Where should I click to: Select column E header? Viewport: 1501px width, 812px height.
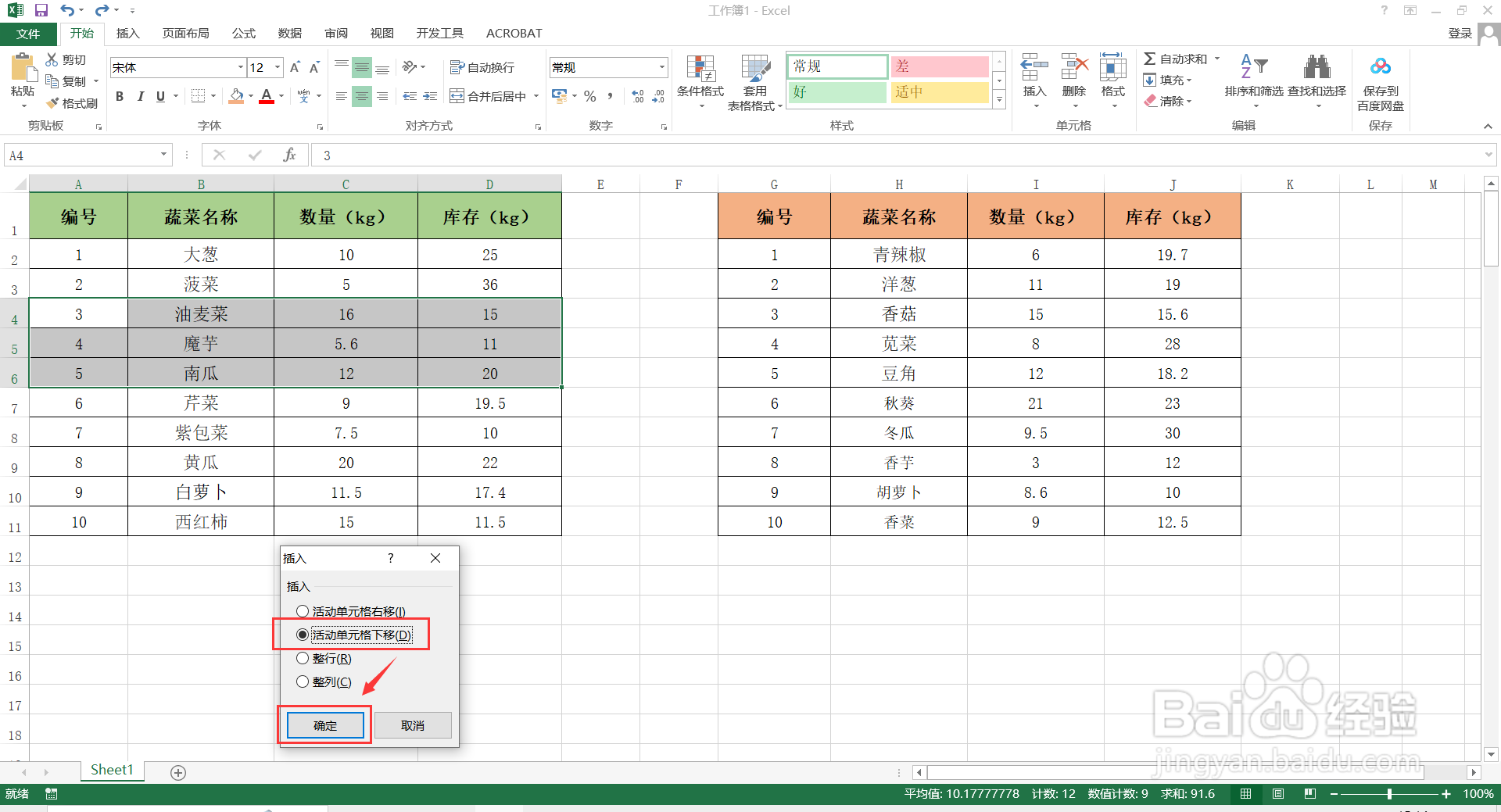pyautogui.click(x=600, y=184)
